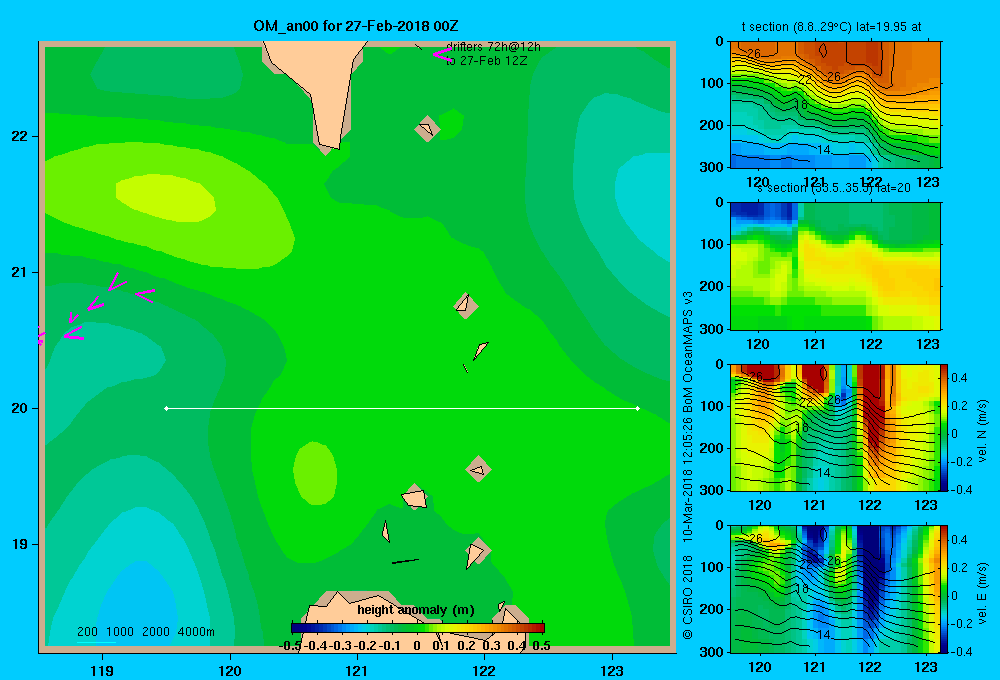This screenshot has width=1000, height=680.
Task: Click the longitude 122 label under main map
Action: click(x=484, y=670)
